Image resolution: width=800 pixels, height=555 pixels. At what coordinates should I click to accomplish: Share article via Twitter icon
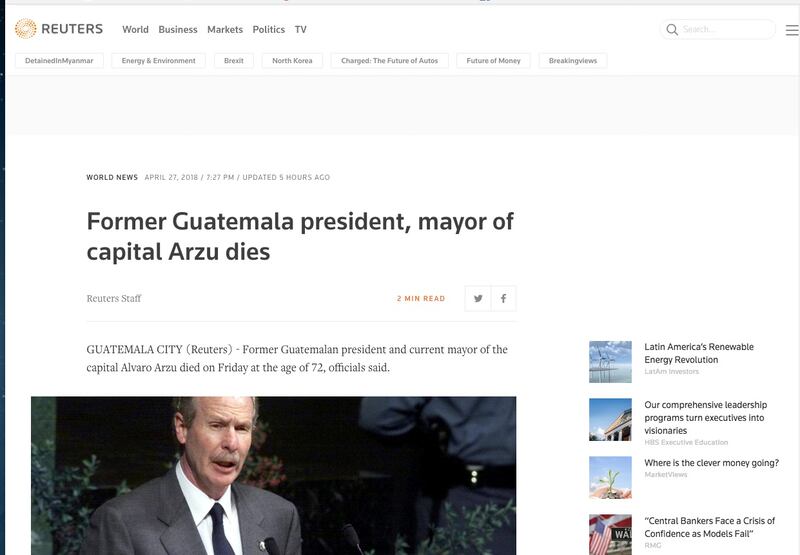pyautogui.click(x=478, y=298)
